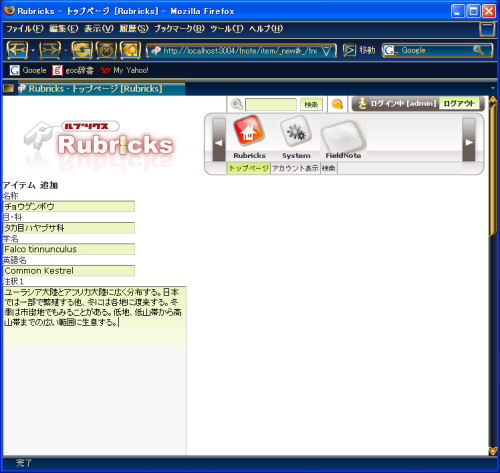Image resolution: width=500 pixels, height=473 pixels.
Task: Click the 検索 button beside the search field
Action: [x=311, y=105]
